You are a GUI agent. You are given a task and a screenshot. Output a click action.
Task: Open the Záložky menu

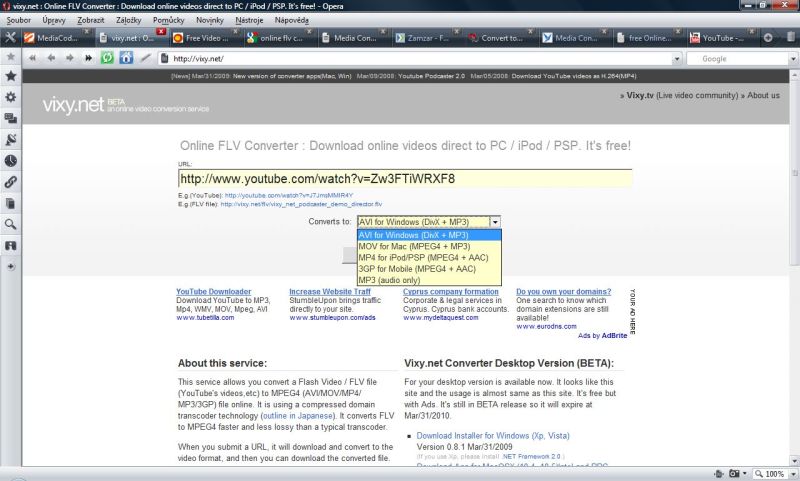click(x=129, y=20)
